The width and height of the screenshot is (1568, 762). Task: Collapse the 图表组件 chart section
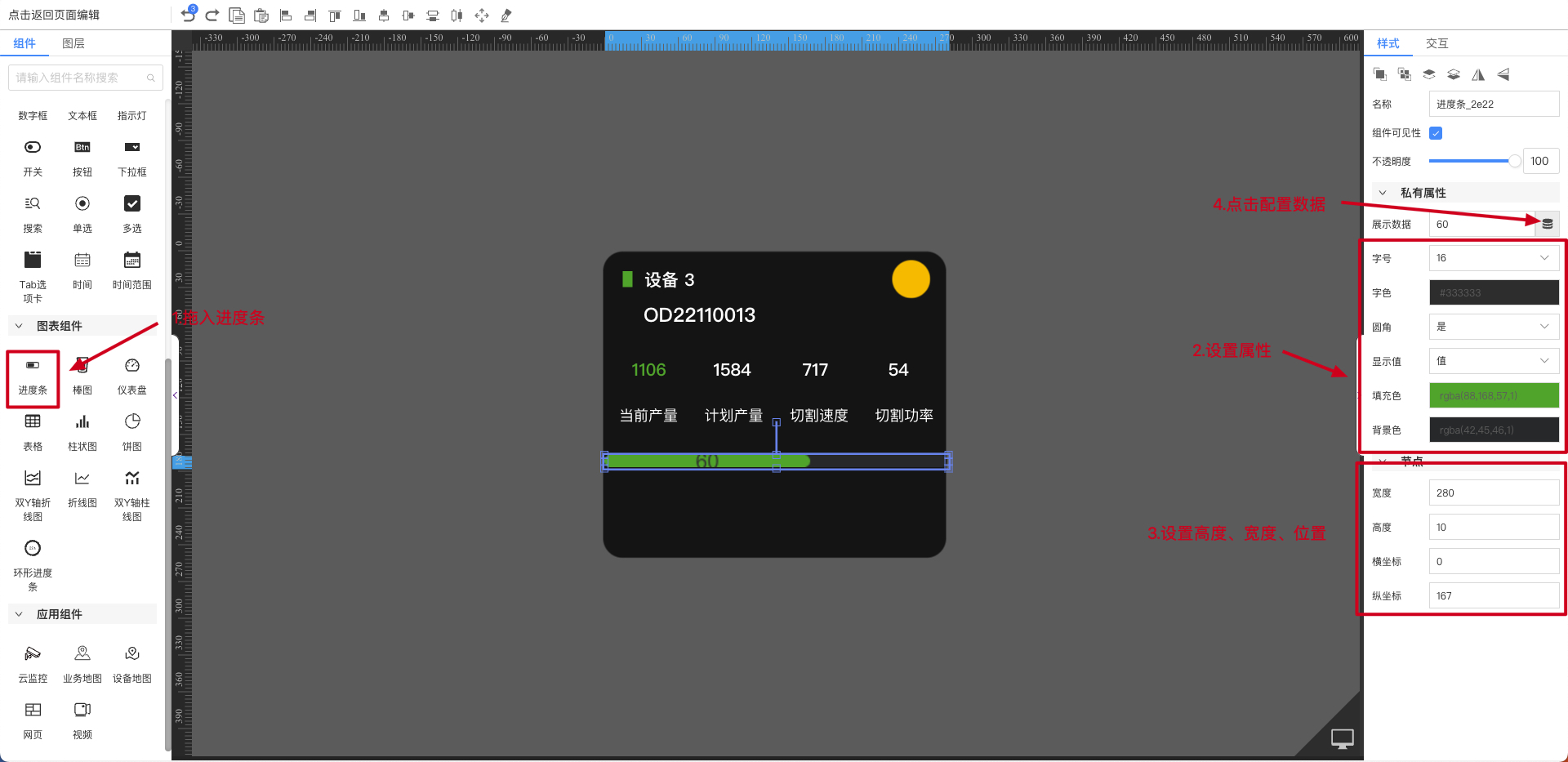coord(20,326)
